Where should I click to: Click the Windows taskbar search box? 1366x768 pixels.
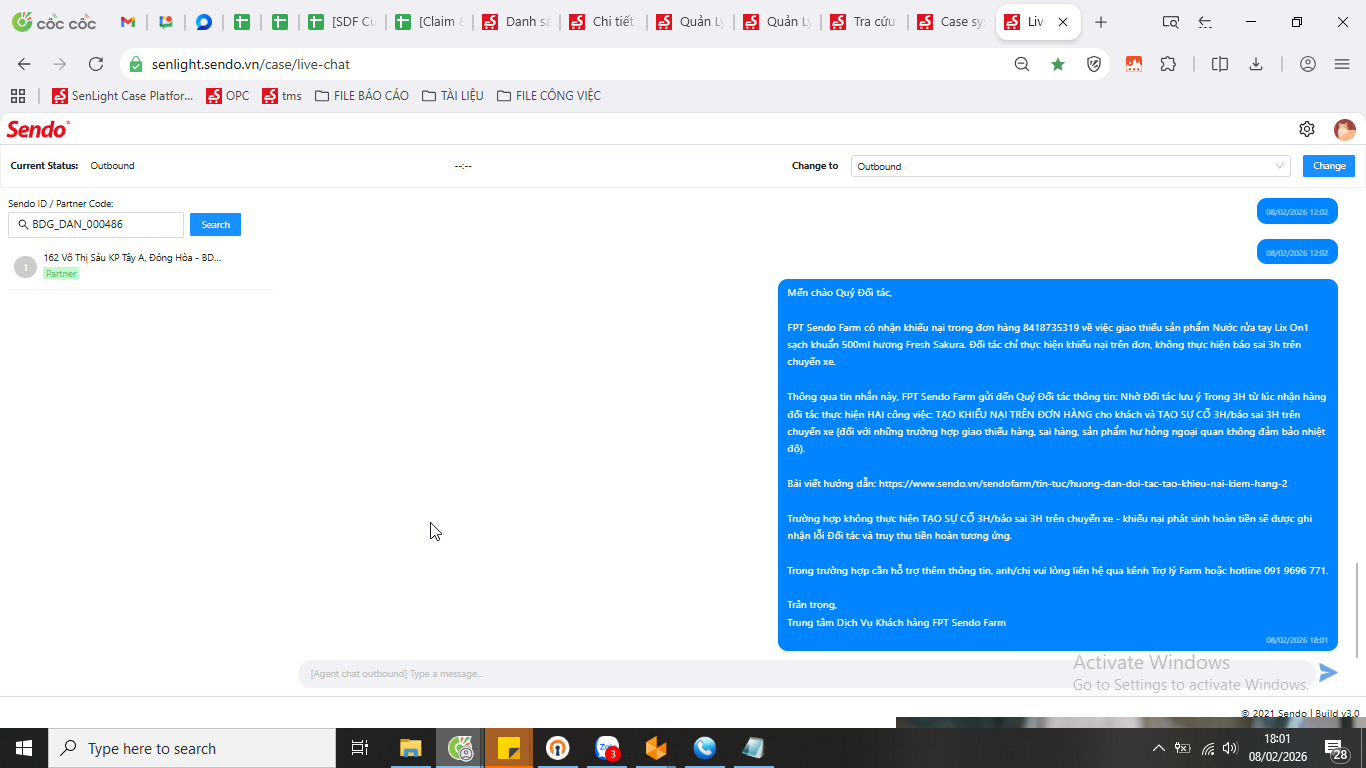coord(192,748)
